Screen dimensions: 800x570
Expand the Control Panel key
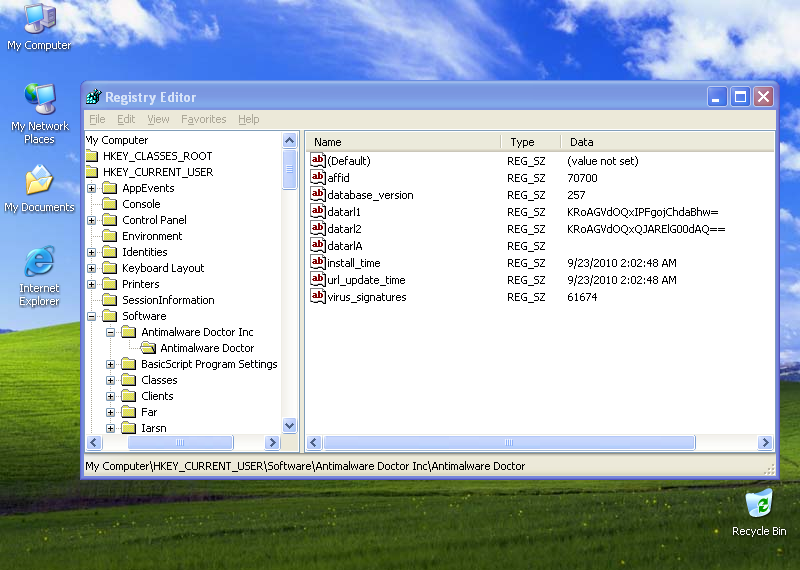91,220
